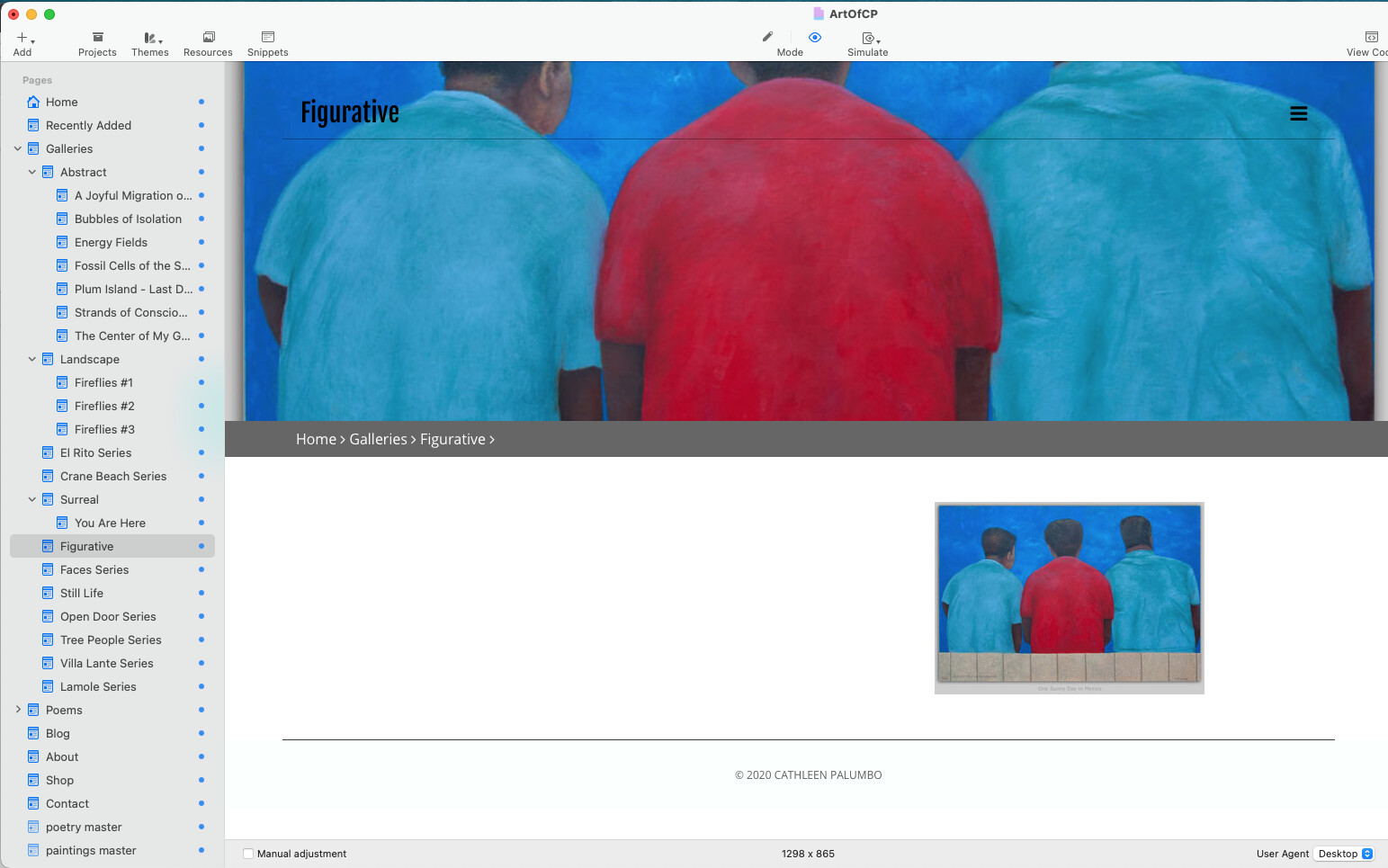Click the Abstract page icon
Image resolution: width=1388 pixels, height=868 pixels.
[48, 172]
